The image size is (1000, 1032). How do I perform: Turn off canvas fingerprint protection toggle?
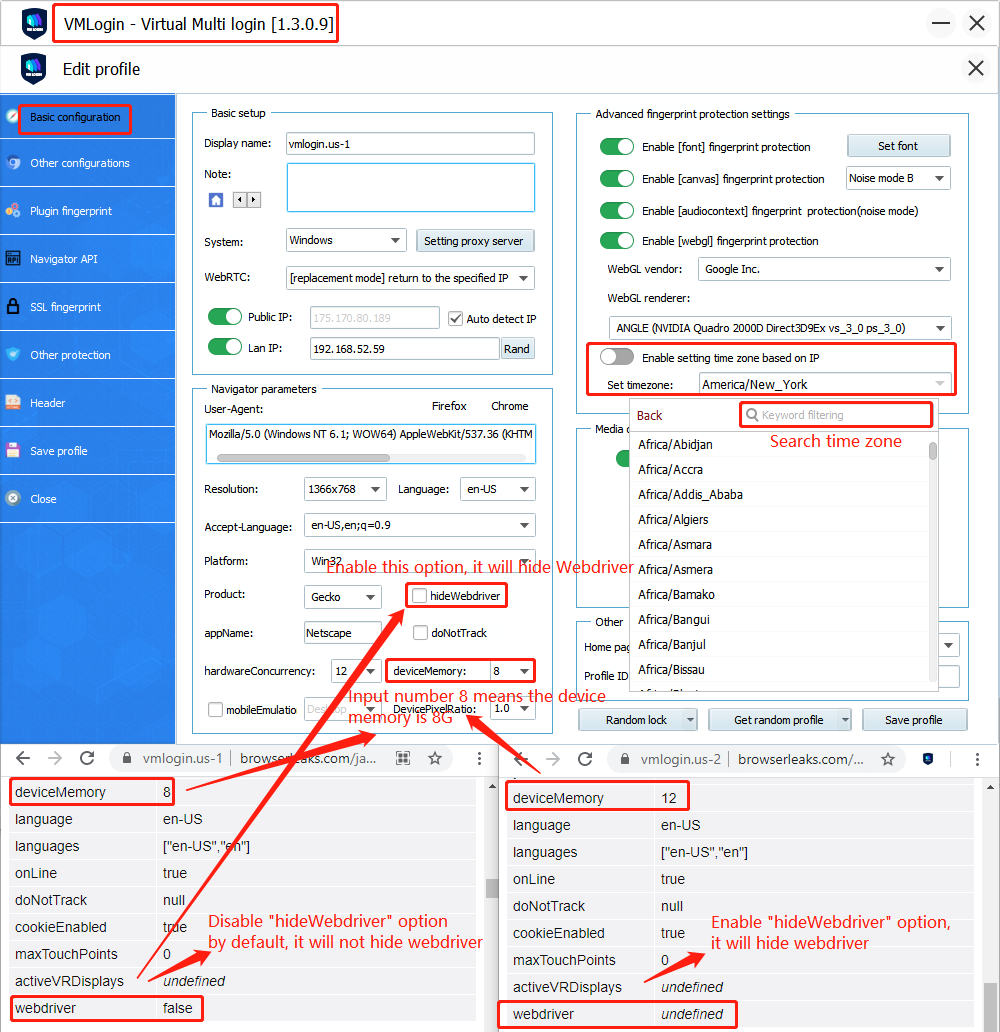(617, 179)
